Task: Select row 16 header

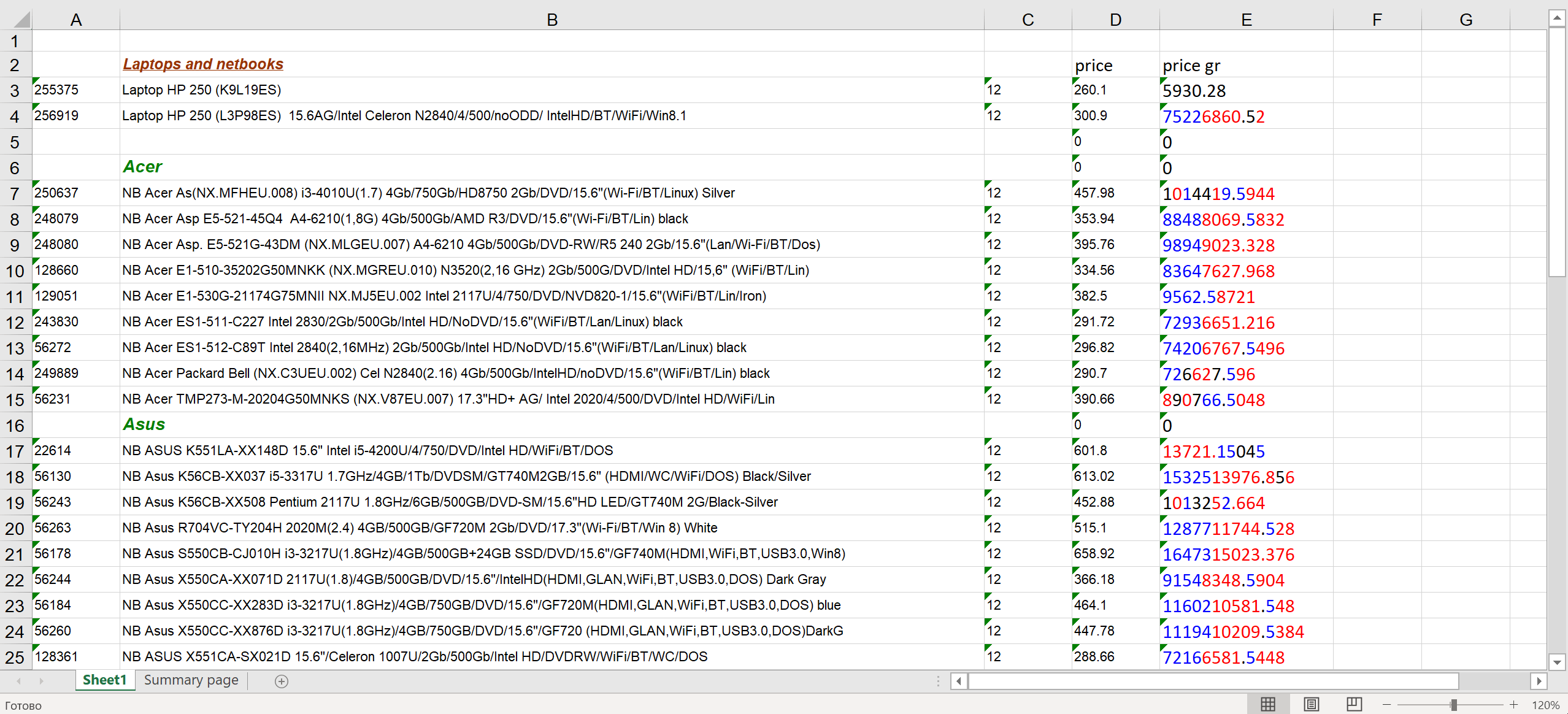Action: pos(15,425)
